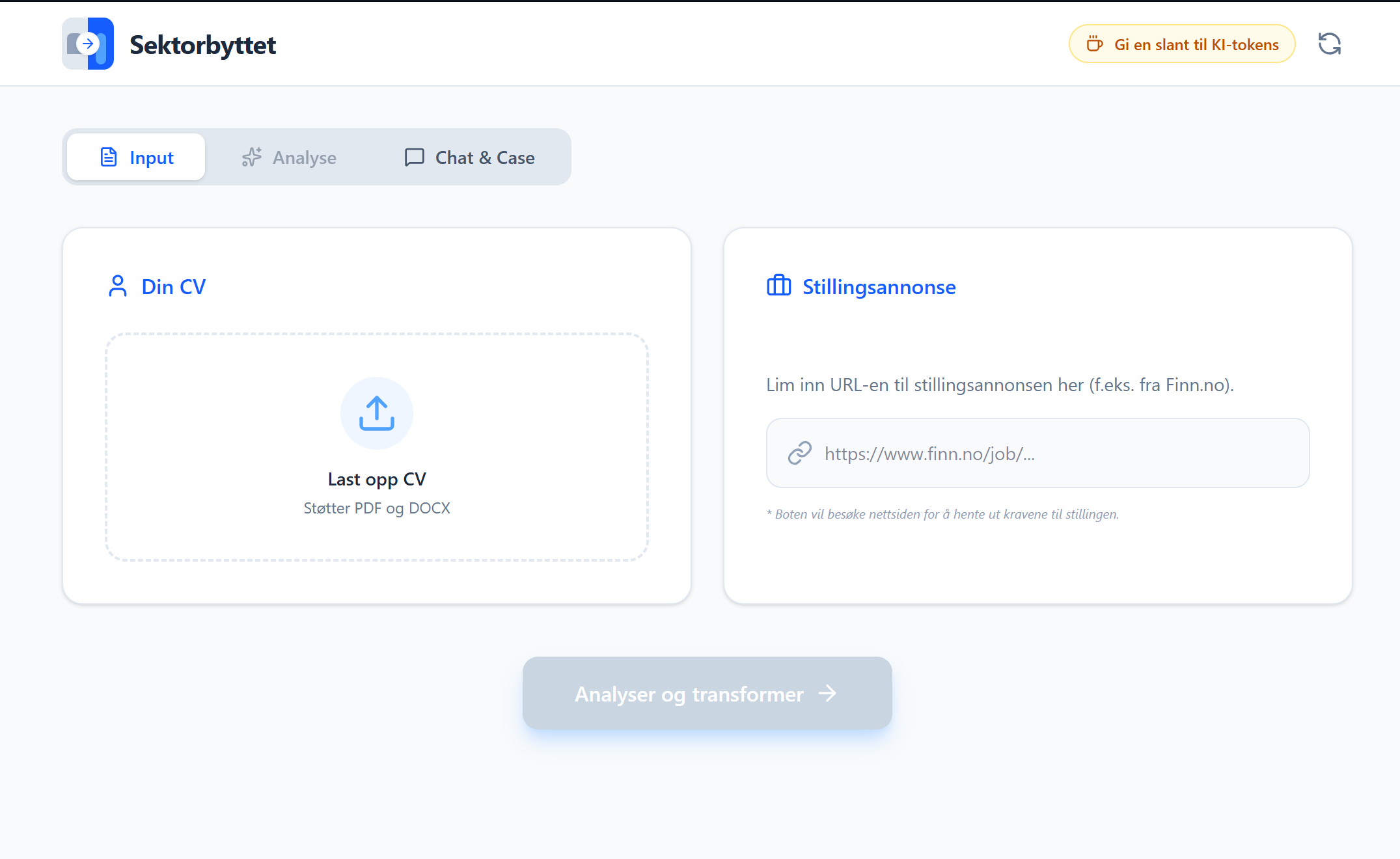Click the coffee cup icon in header

coord(1095,44)
